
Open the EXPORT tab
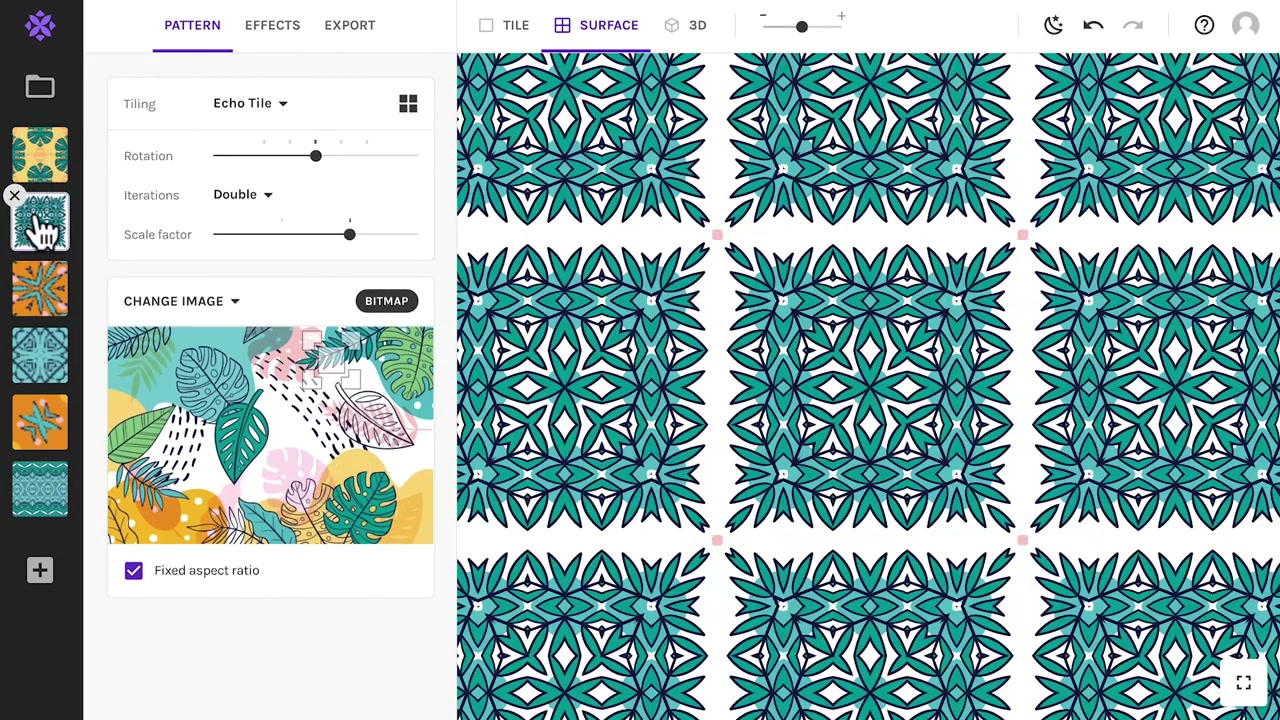click(x=350, y=25)
